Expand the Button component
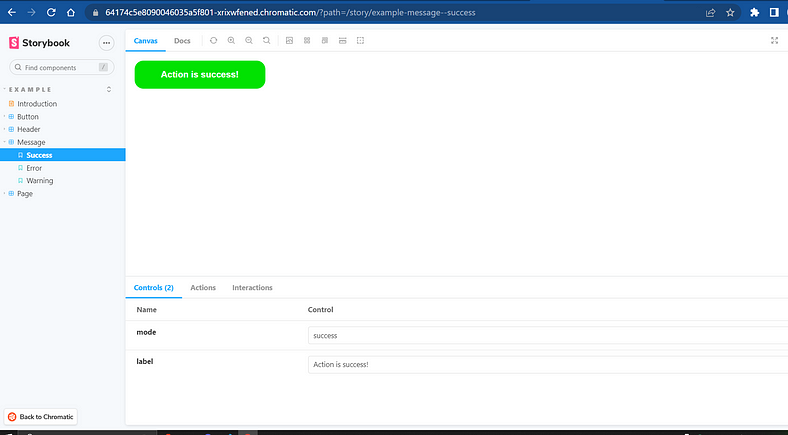788x435 pixels. point(28,117)
